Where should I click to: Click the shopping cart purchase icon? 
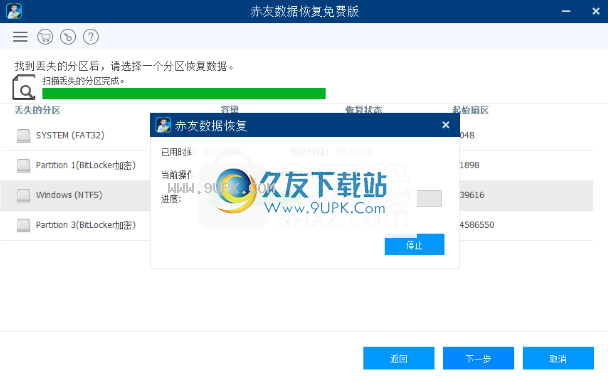[45, 37]
